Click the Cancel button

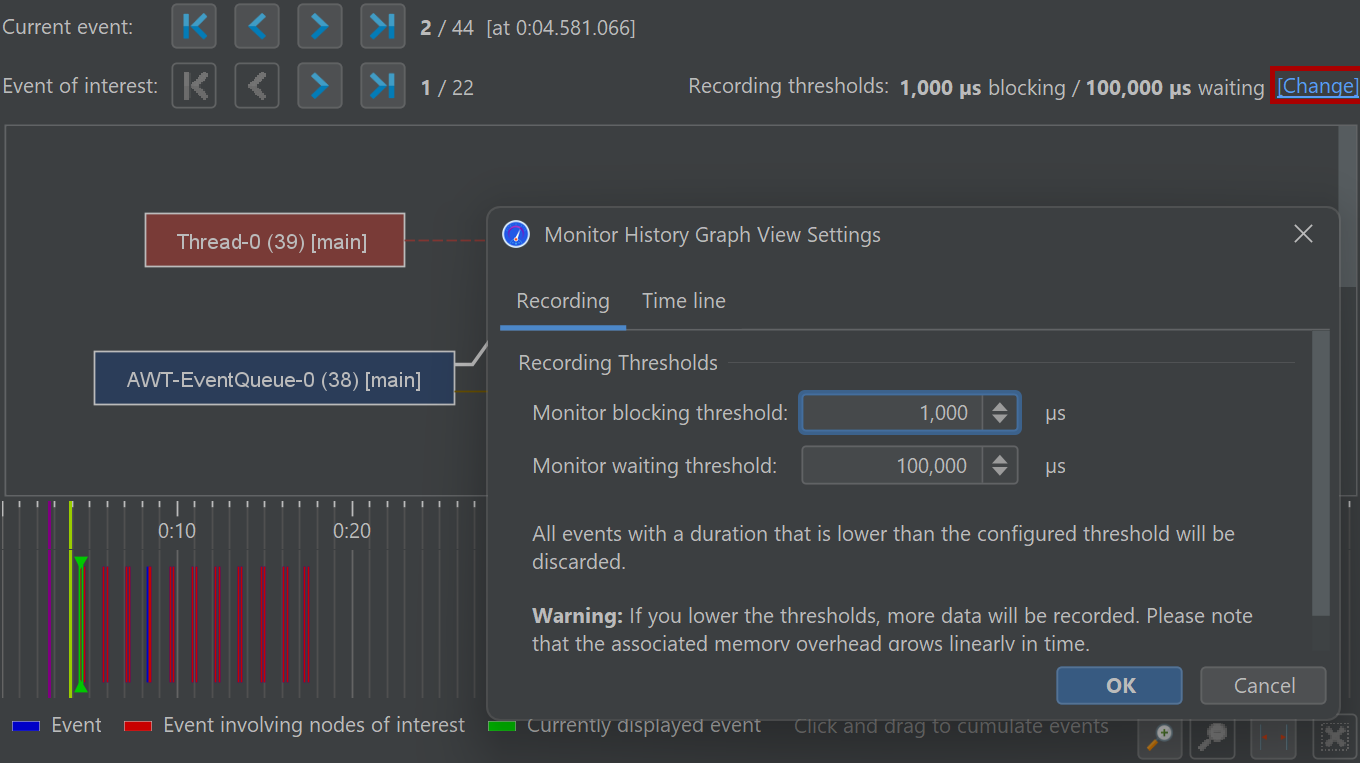coord(1264,685)
